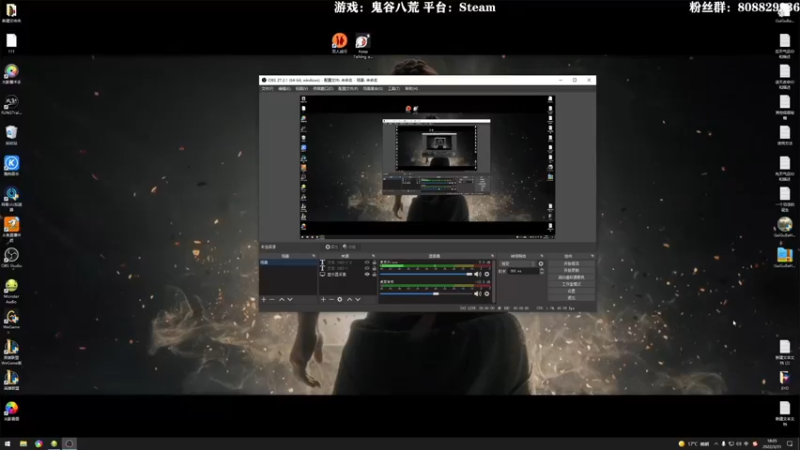Image resolution: width=800 pixels, height=450 pixels.
Task: Enable Studio Mode from Controls
Action: tap(571, 284)
